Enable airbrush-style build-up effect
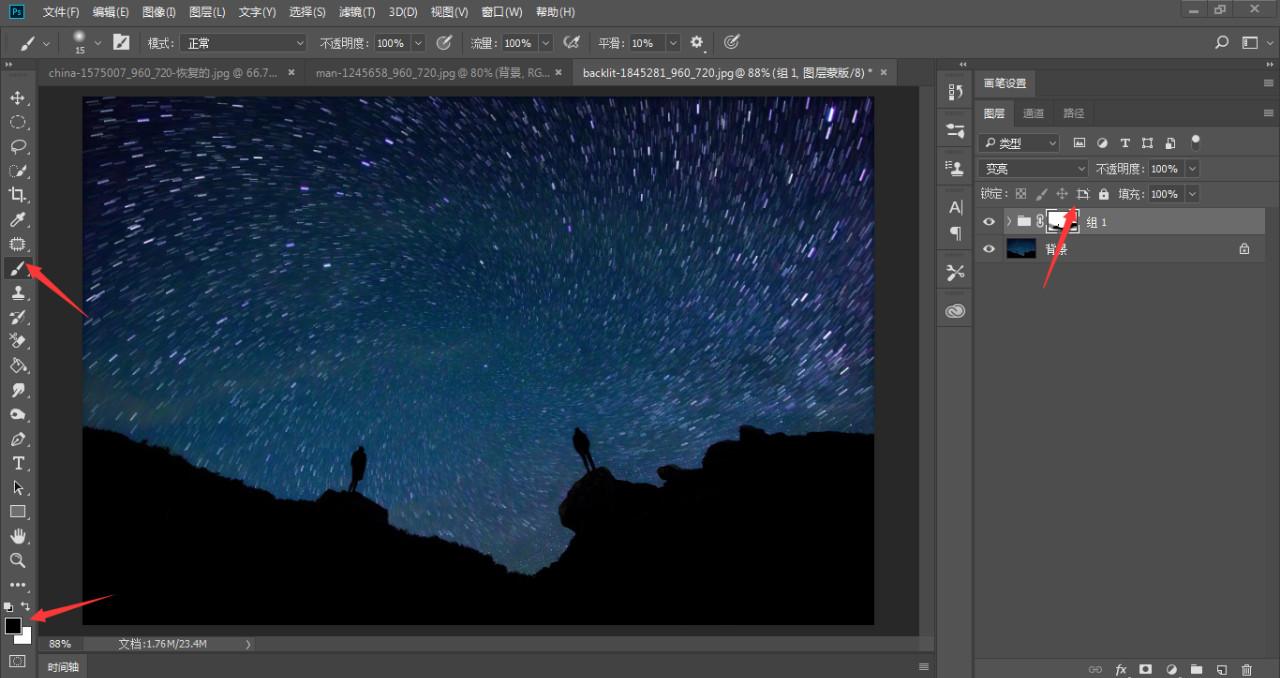 (572, 43)
